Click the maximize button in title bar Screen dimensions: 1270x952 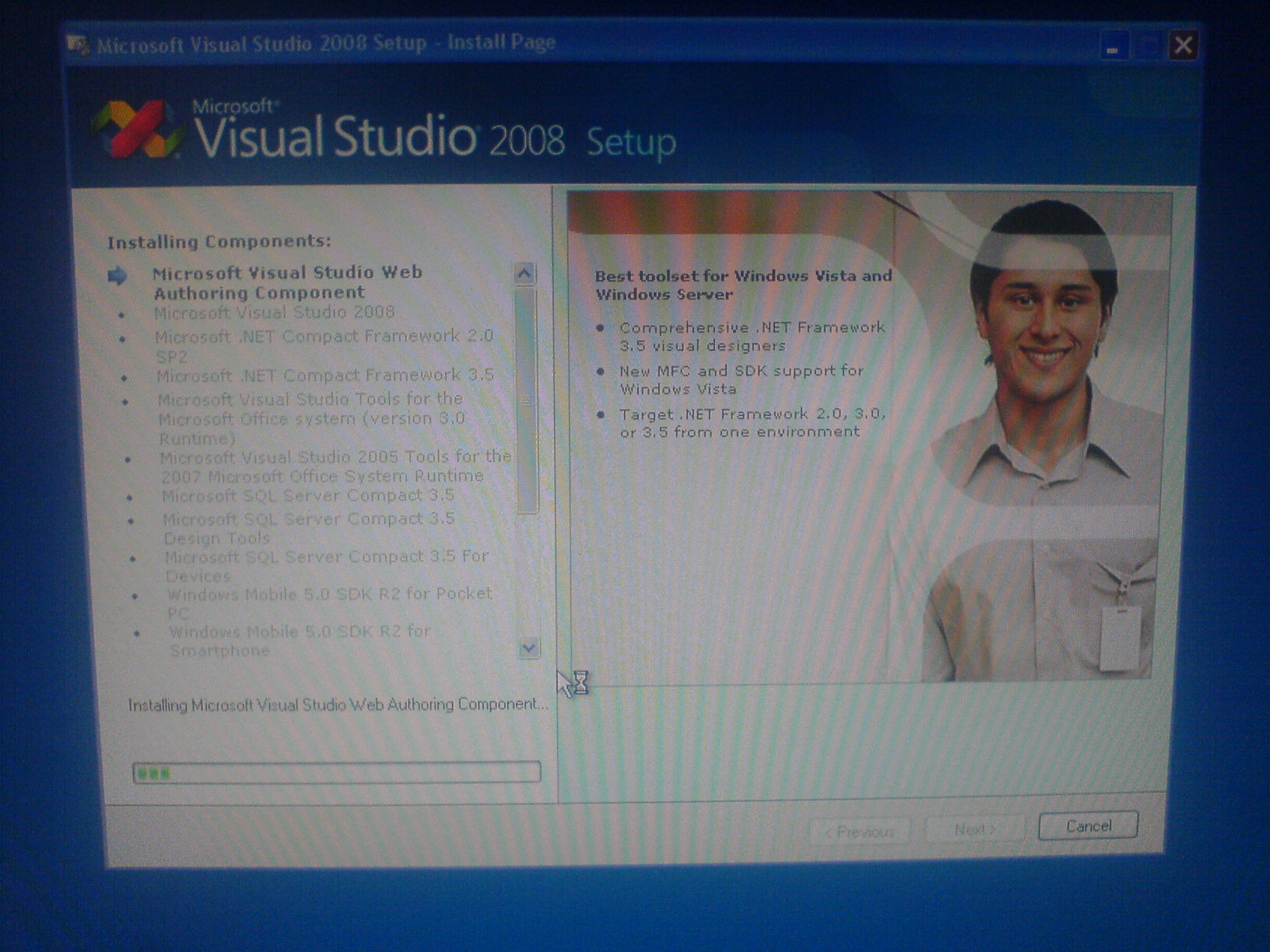coord(1148,47)
